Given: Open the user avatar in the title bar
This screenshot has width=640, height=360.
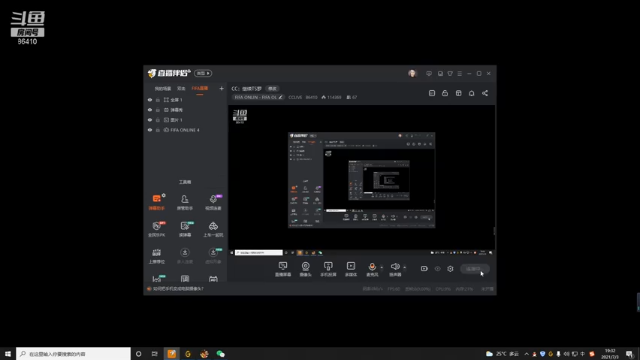Looking at the screenshot, I should tap(412, 73).
